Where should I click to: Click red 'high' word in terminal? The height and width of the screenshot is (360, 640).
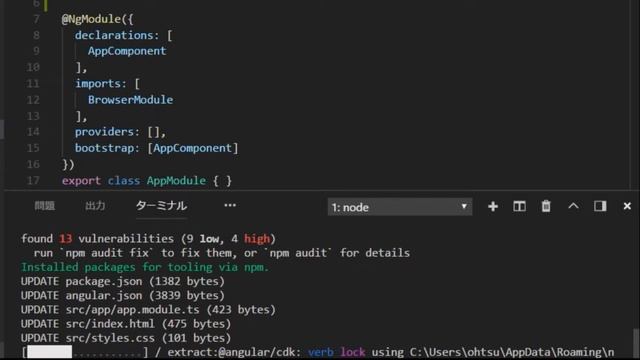tap(257, 239)
